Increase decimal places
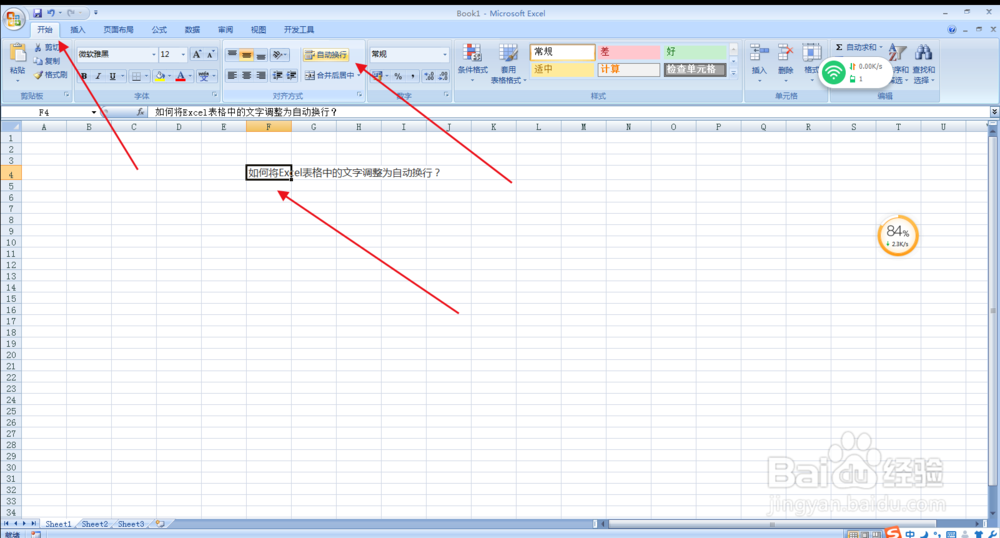This screenshot has width=1000, height=538. point(429,76)
